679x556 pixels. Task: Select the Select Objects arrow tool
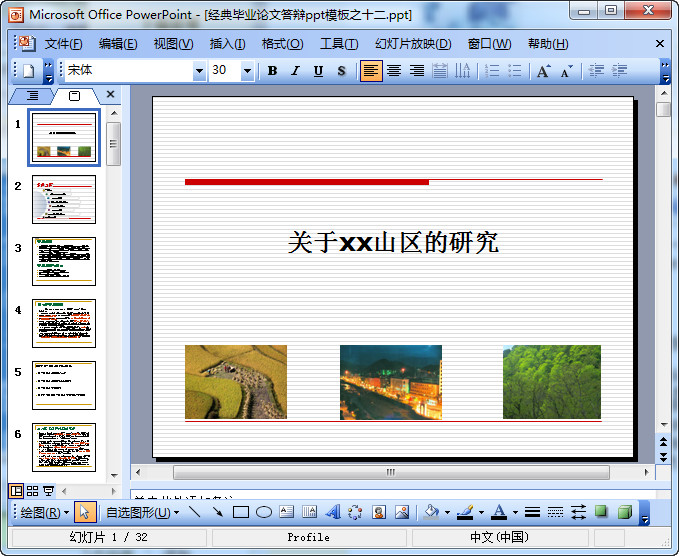click(84, 512)
